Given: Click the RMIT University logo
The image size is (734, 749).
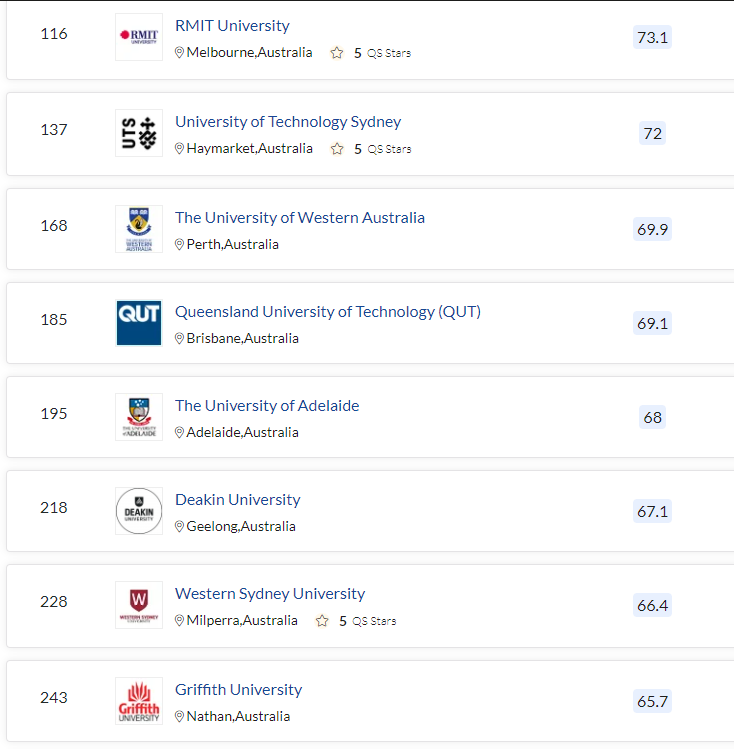Looking at the screenshot, I should (139, 37).
